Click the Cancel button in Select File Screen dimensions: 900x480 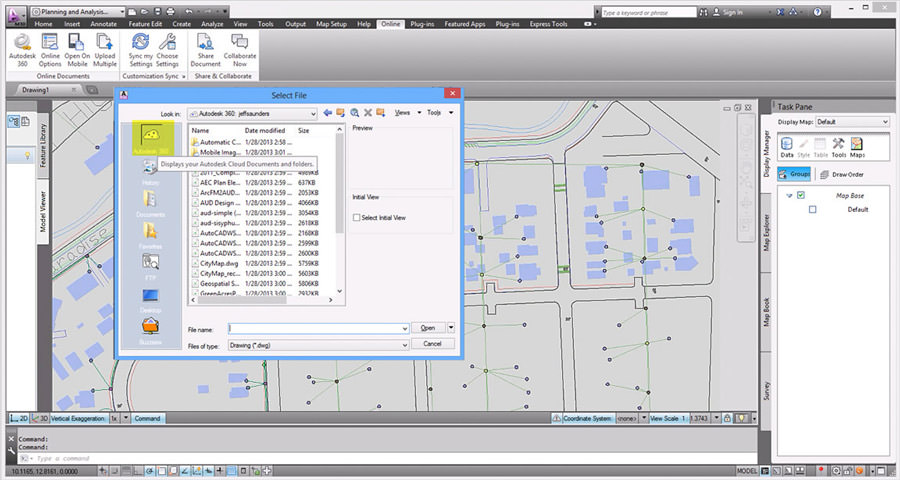432,344
